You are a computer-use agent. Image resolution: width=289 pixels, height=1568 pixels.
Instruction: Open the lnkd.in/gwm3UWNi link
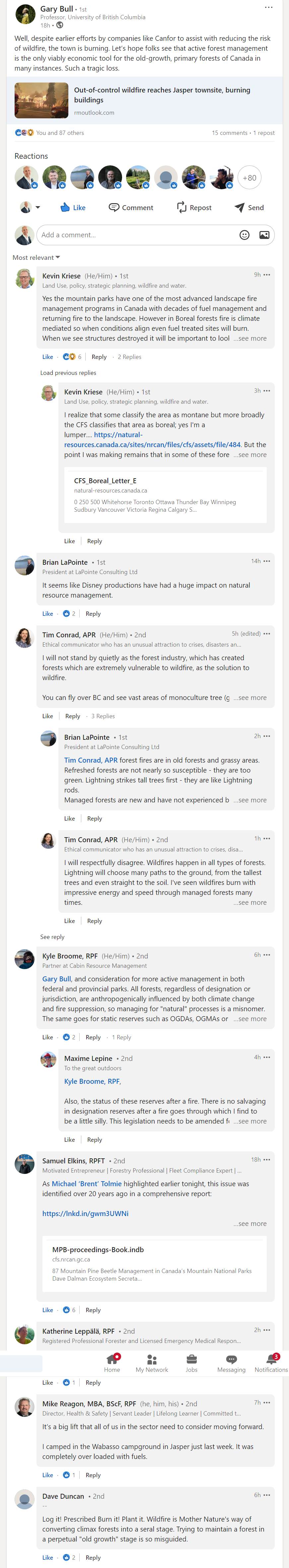(85, 1214)
